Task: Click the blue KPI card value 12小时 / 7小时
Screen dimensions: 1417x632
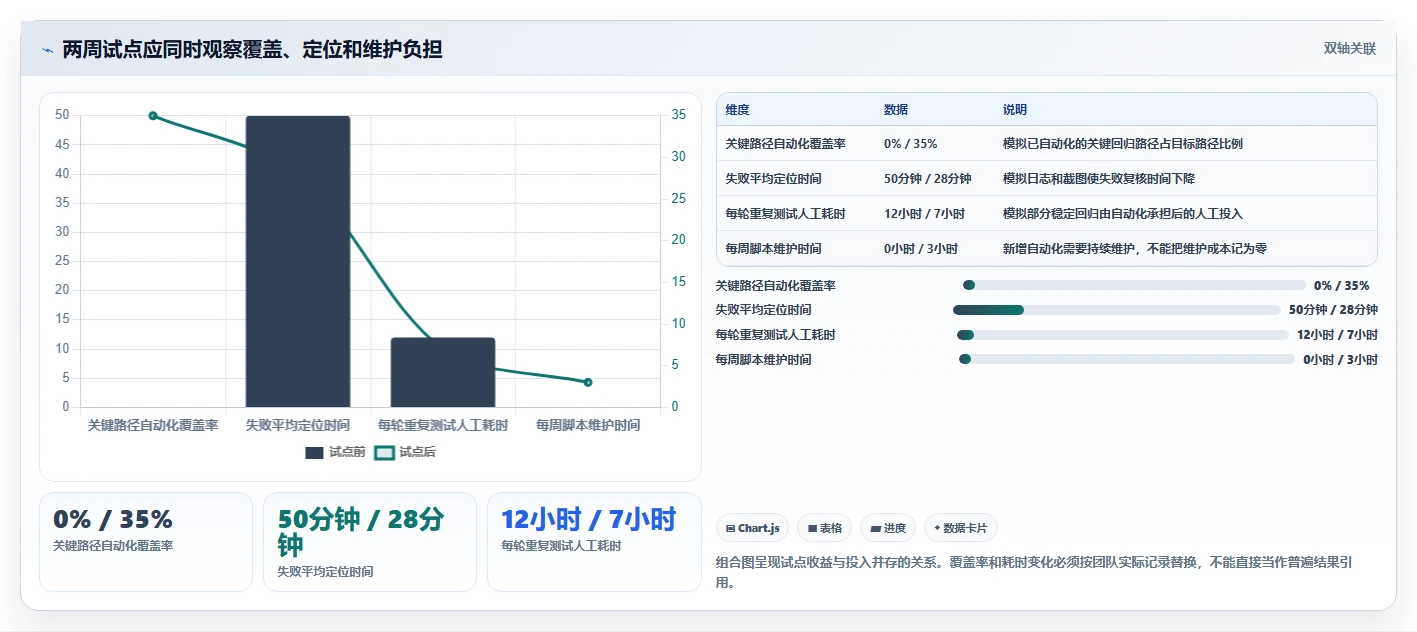Action: pyautogui.click(x=589, y=519)
